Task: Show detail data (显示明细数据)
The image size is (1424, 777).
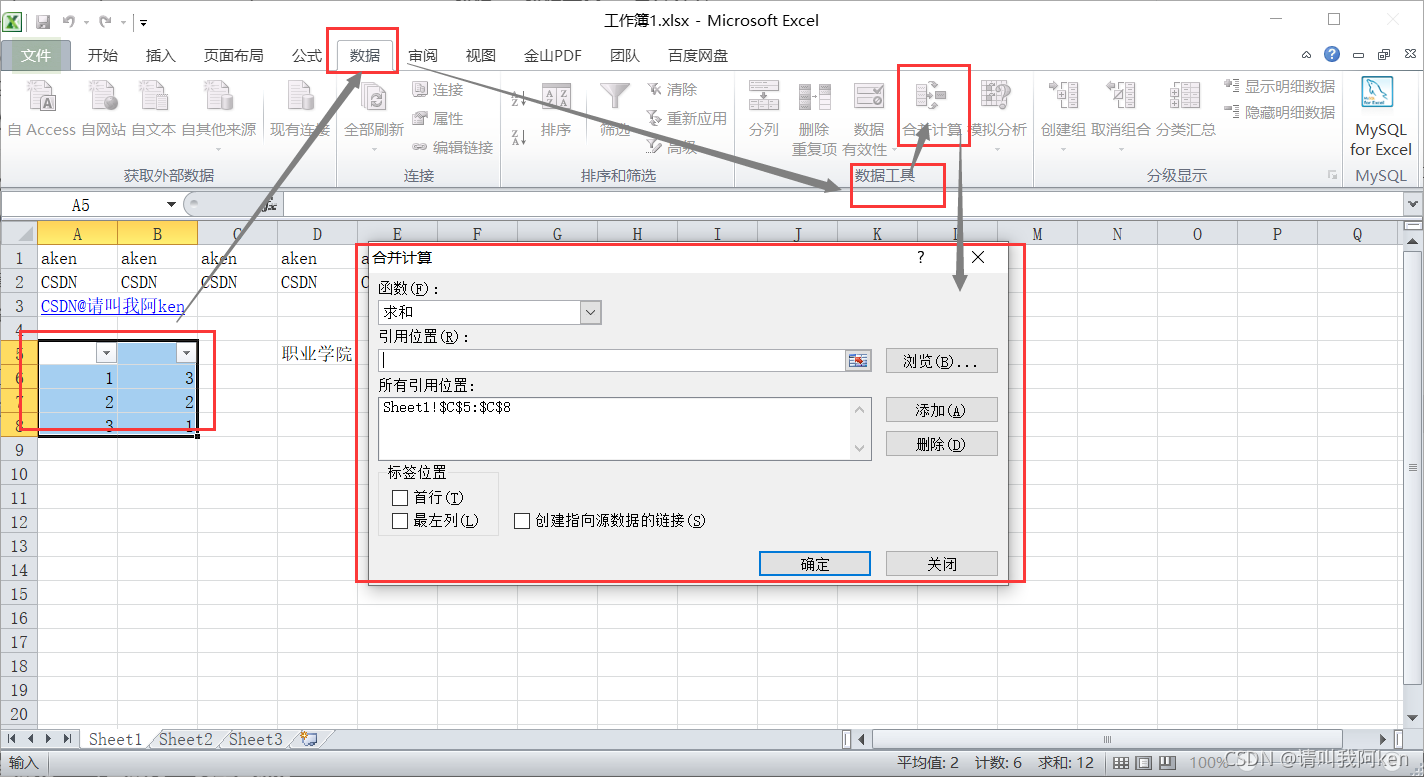Action: click(x=1280, y=87)
